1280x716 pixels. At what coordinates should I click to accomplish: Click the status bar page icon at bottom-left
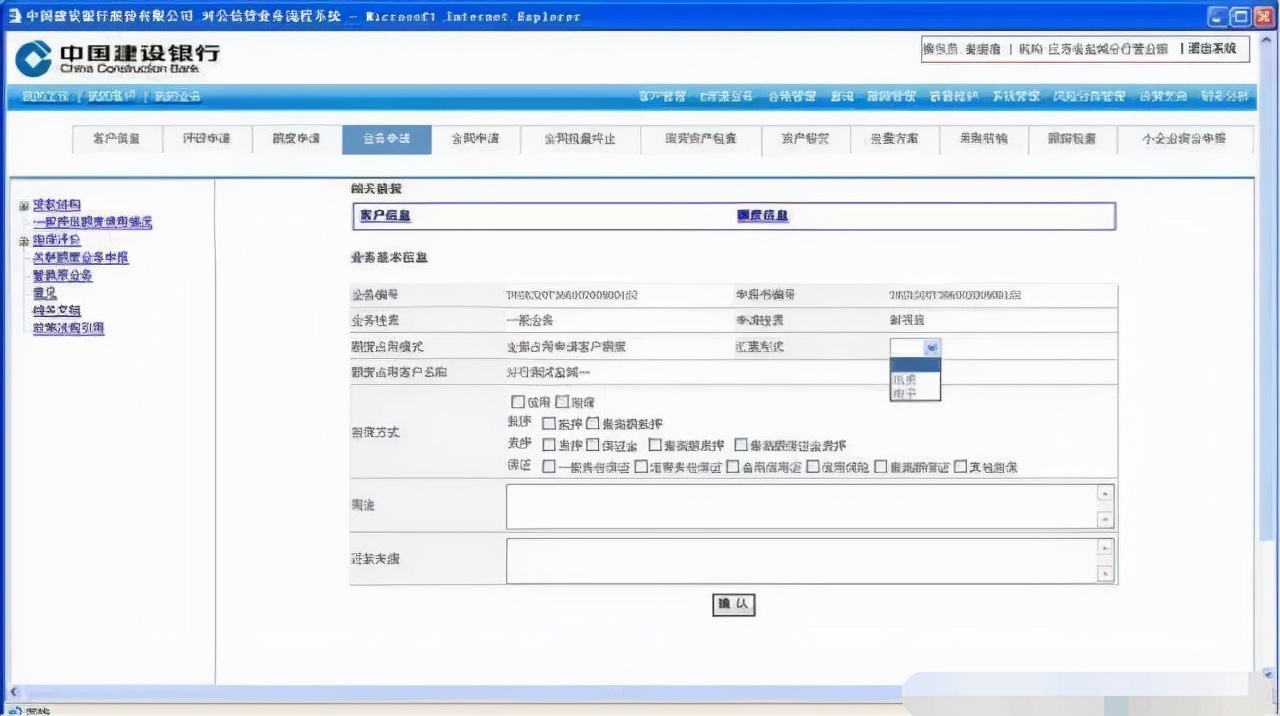14,711
